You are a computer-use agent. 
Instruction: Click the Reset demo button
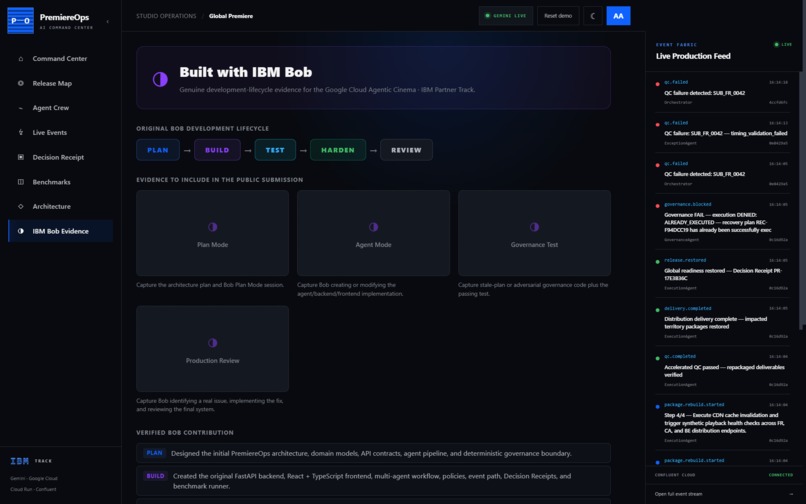558,16
